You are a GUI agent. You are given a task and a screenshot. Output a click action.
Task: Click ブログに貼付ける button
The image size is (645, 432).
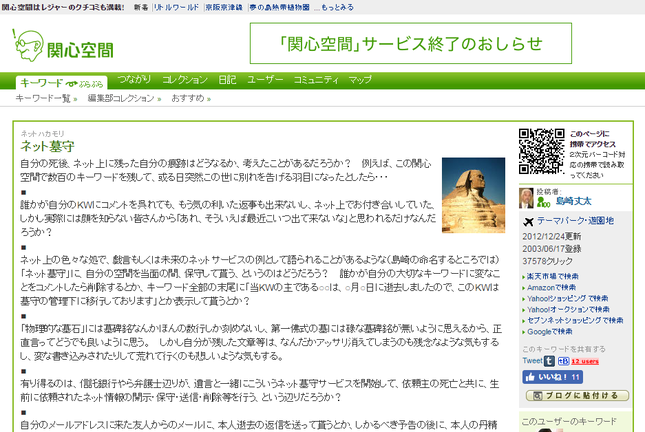(578, 396)
